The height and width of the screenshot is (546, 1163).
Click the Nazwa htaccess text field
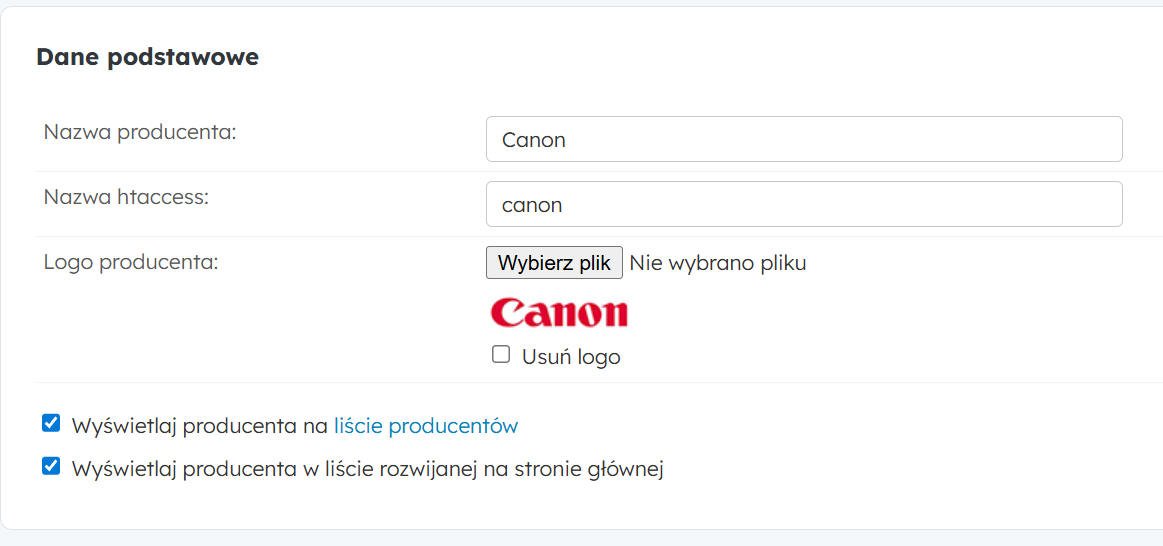(x=803, y=204)
